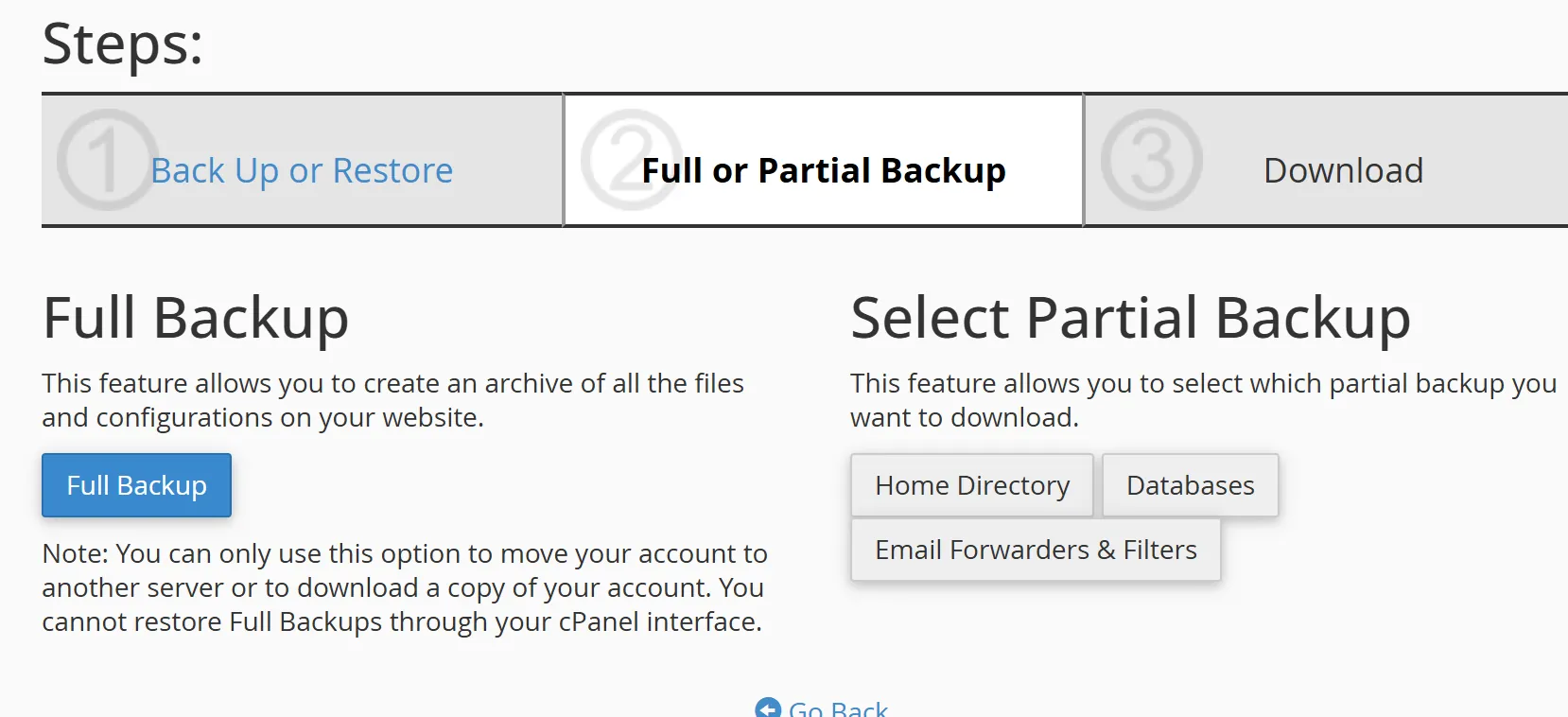Screen dimensions: 1568x717
Task: Choose the Home Directory partial backup
Action: point(972,485)
